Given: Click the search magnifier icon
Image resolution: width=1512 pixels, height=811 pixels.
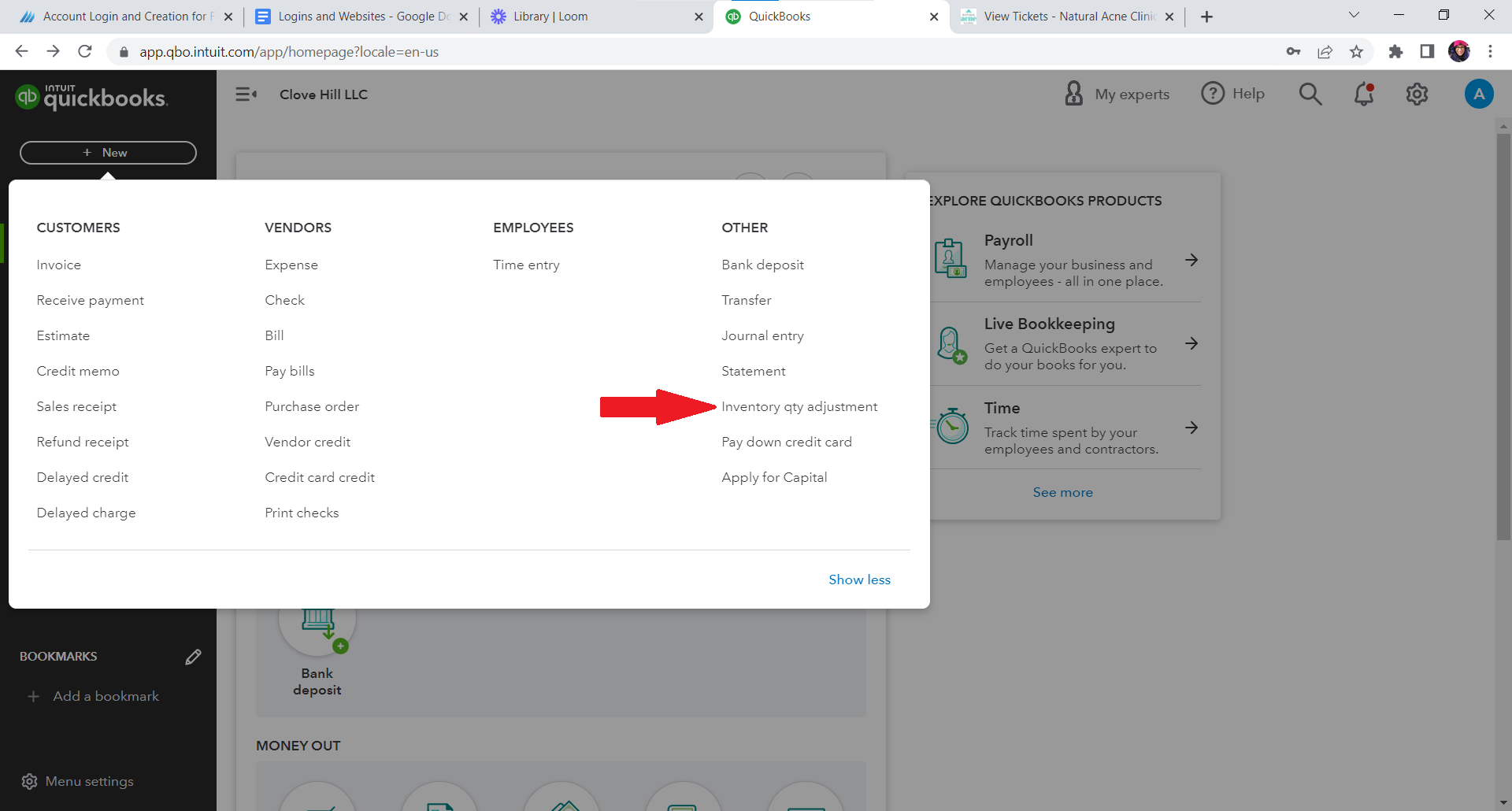Looking at the screenshot, I should (1310, 94).
